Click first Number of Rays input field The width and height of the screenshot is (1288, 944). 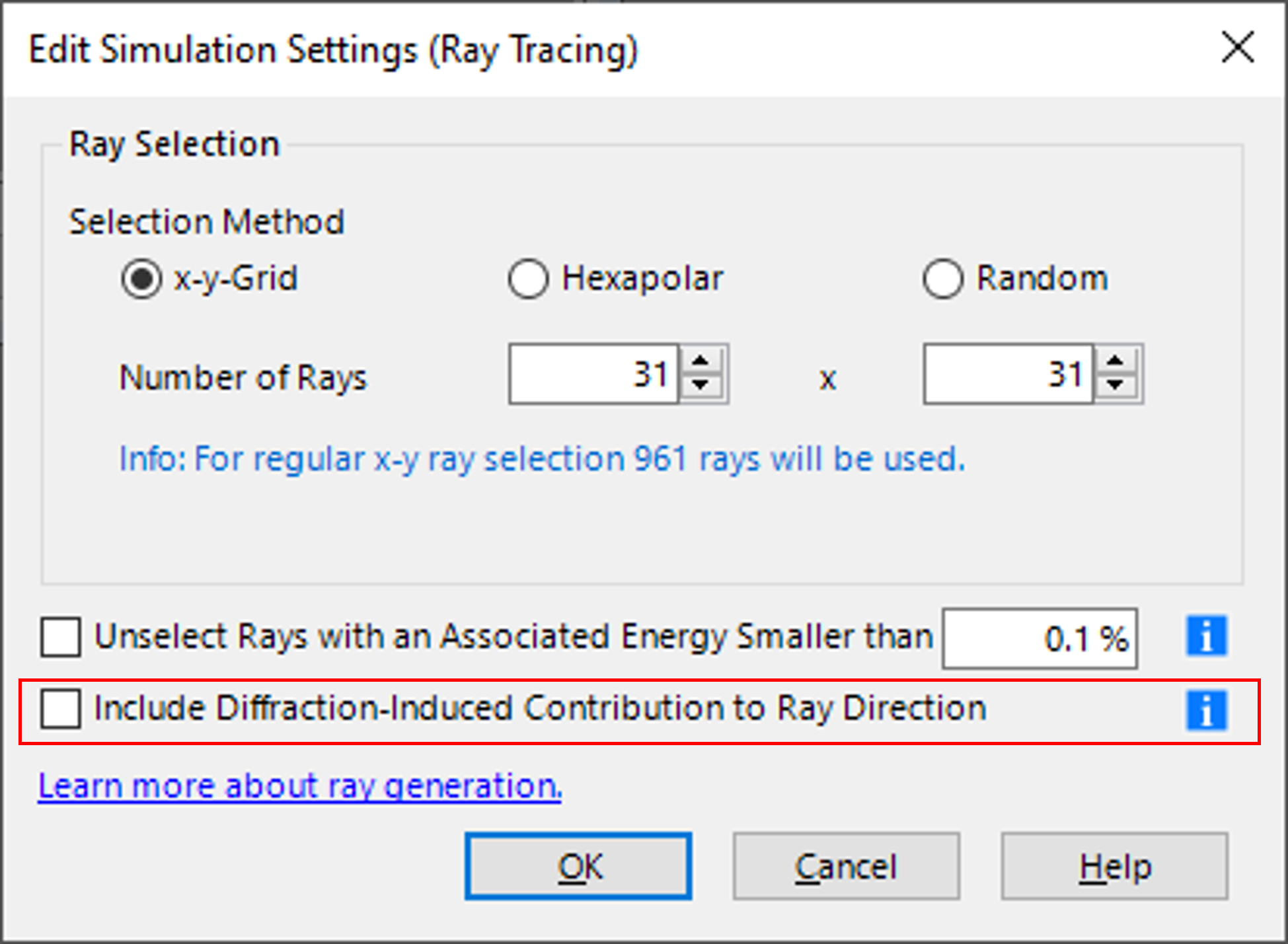(593, 374)
